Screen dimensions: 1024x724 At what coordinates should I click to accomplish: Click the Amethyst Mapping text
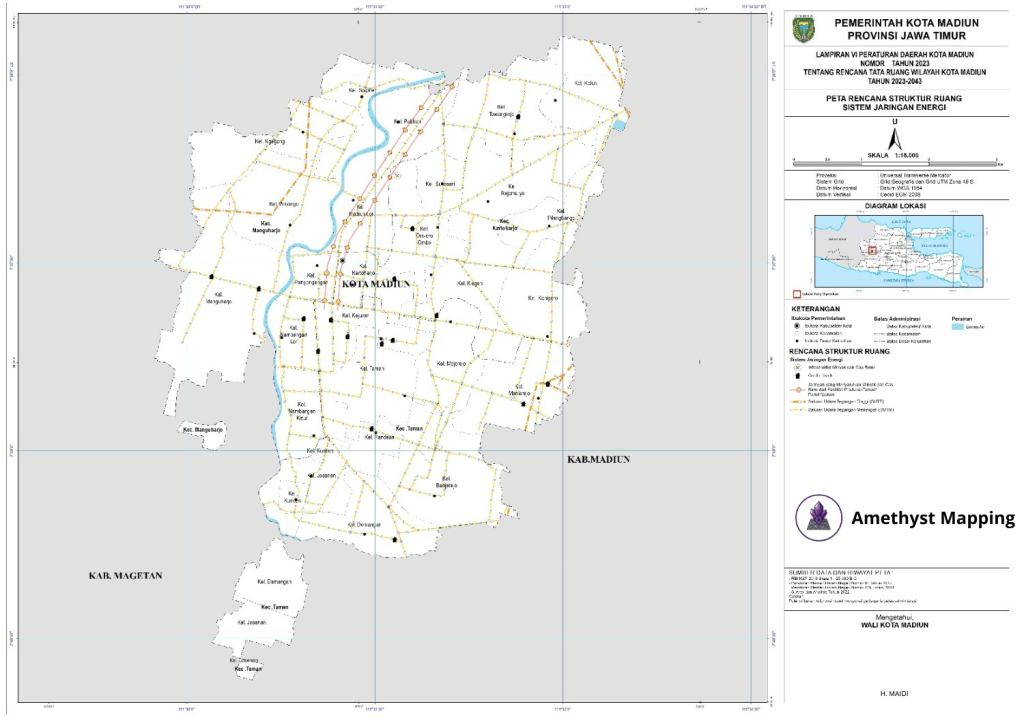coord(932,518)
